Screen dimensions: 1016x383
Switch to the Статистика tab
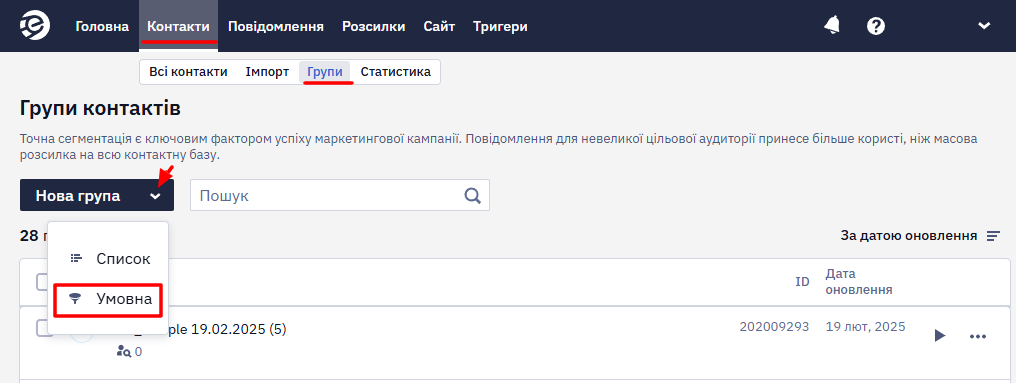[395, 72]
